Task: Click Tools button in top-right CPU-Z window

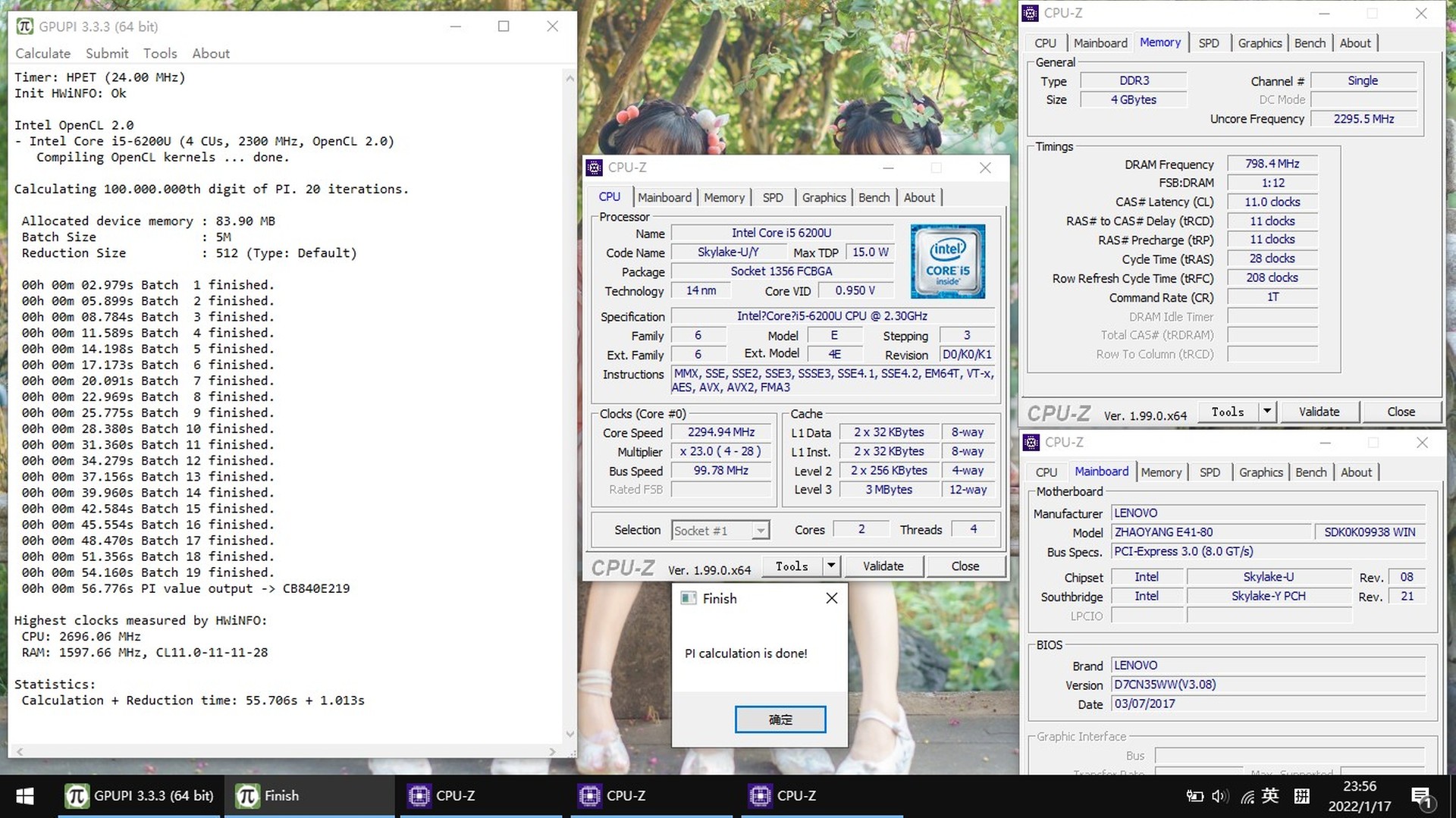Action: [1228, 412]
